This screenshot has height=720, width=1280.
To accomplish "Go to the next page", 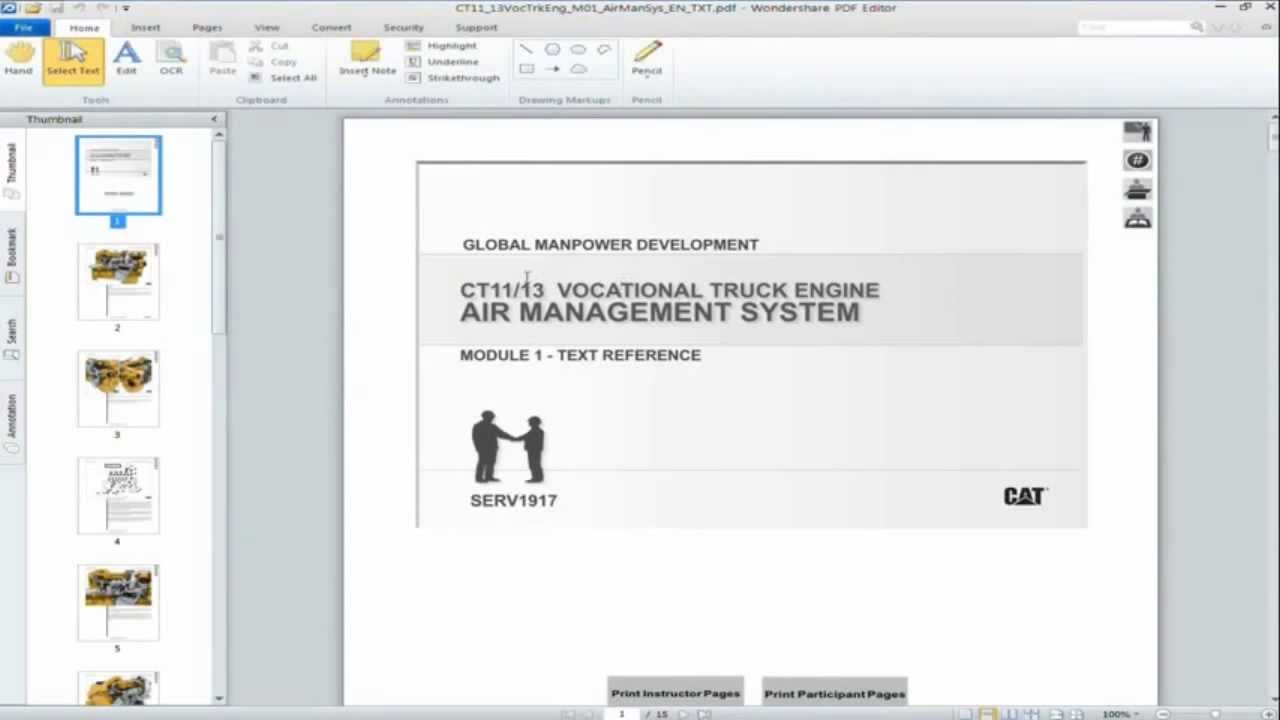I will click(x=684, y=714).
